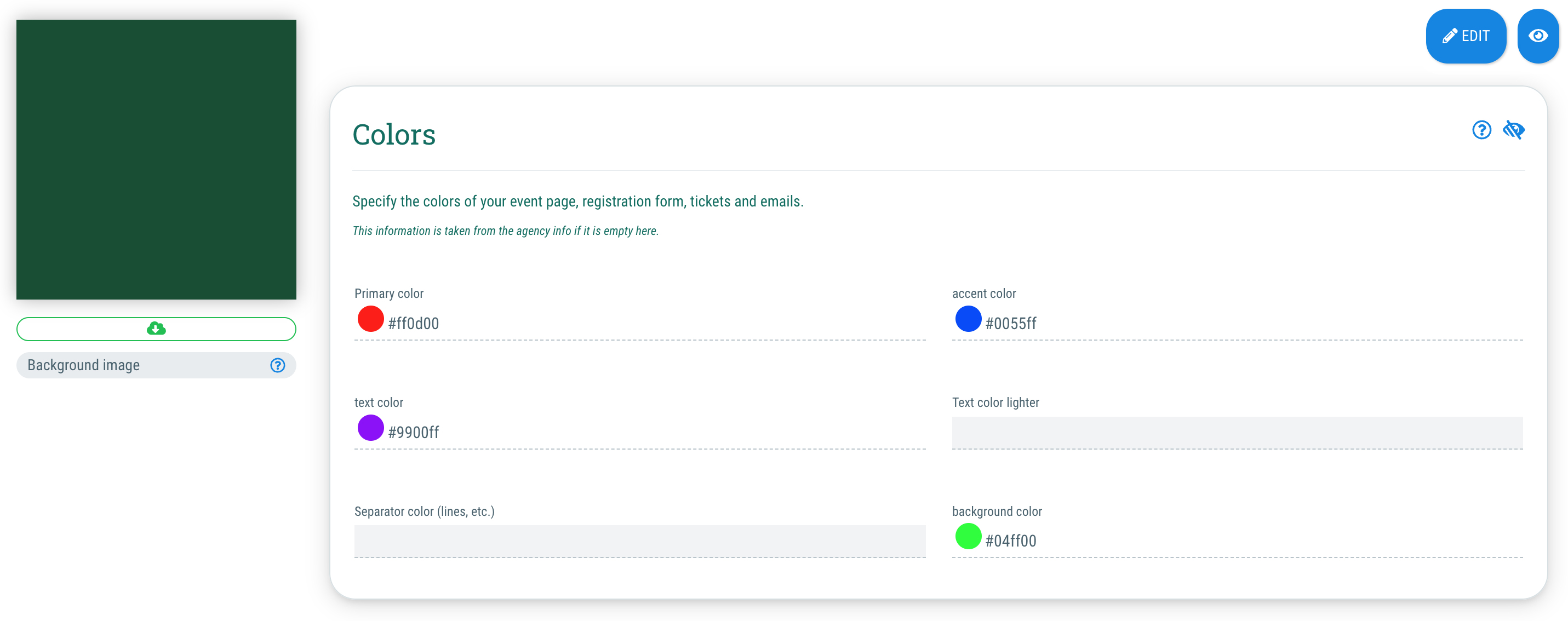
Task: Pick the blue accent color swatch
Action: tap(968, 319)
